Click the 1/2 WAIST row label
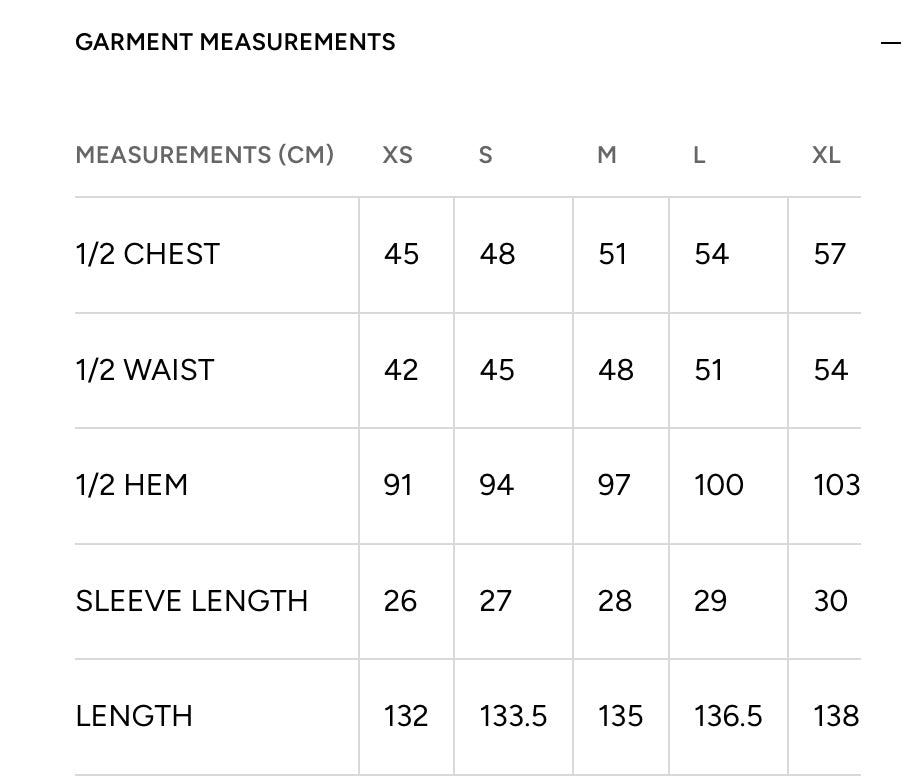The image size is (923, 781). [x=145, y=370]
